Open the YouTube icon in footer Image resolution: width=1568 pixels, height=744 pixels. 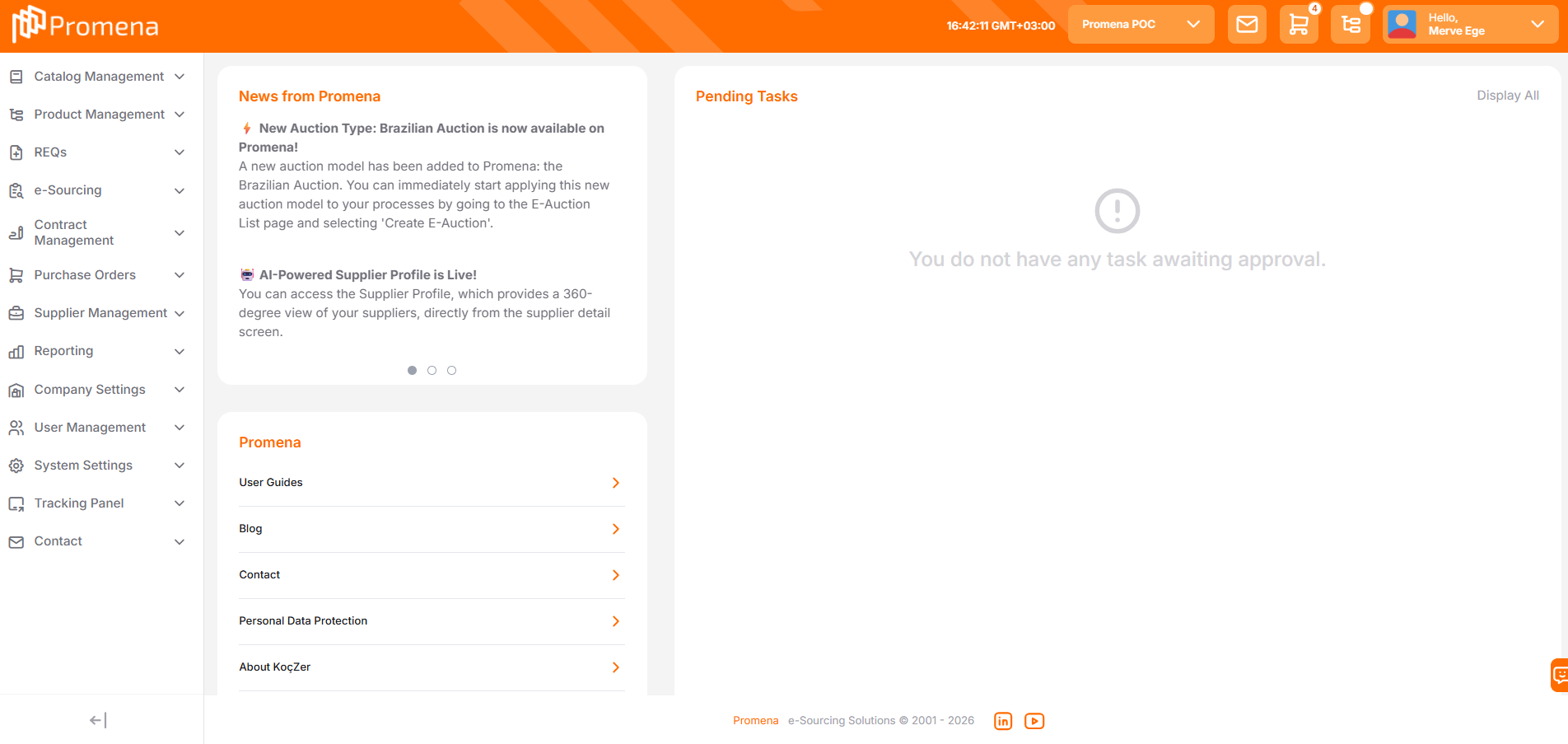pos(1034,721)
